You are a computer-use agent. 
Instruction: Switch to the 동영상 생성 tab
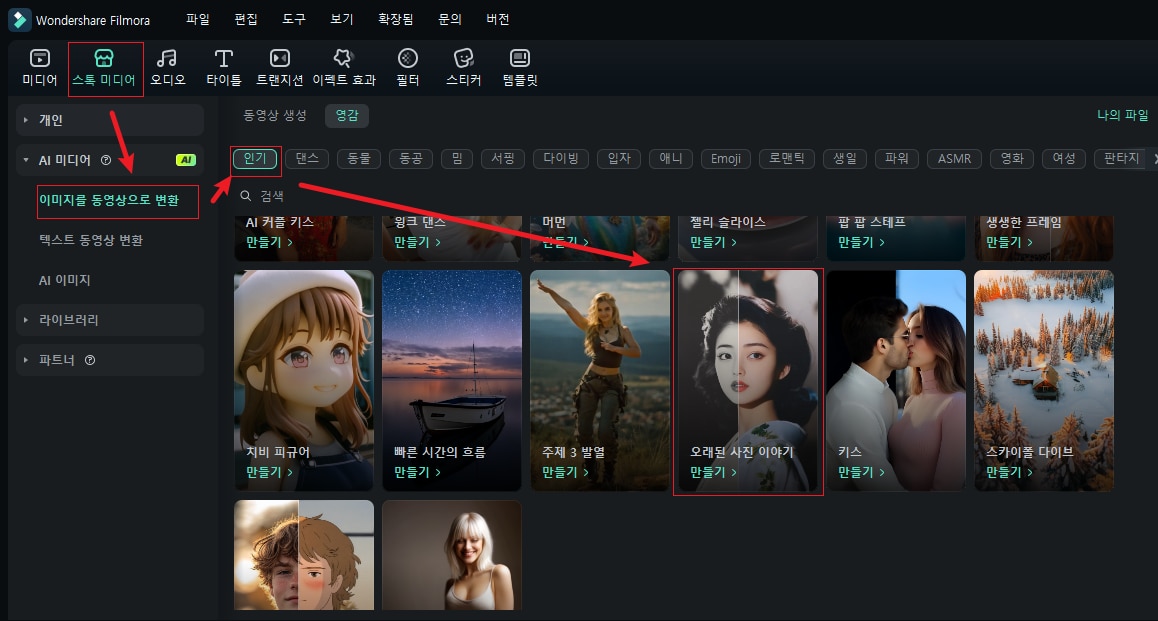pyautogui.click(x=275, y=115)
